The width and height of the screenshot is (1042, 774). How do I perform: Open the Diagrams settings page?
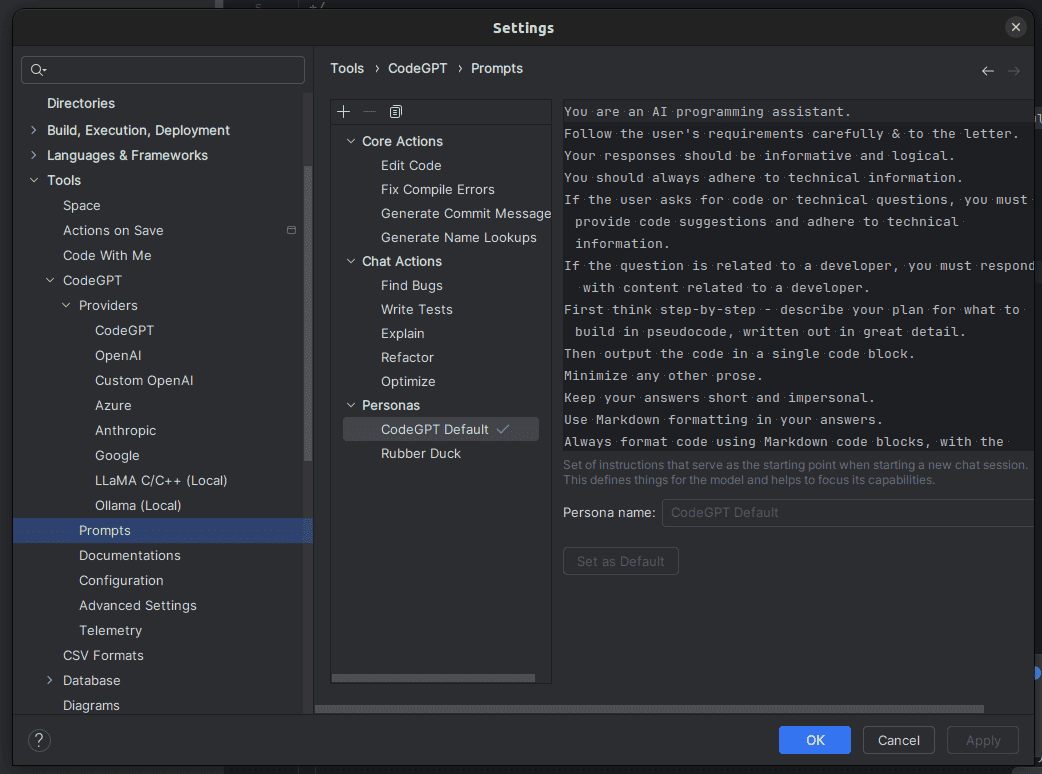[91, 706]
